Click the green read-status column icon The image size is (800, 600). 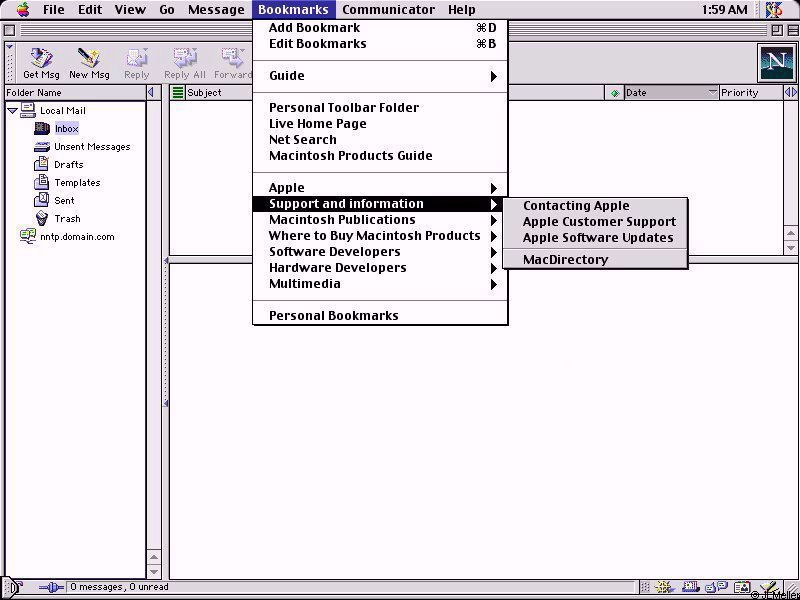[x=615, y=93]
